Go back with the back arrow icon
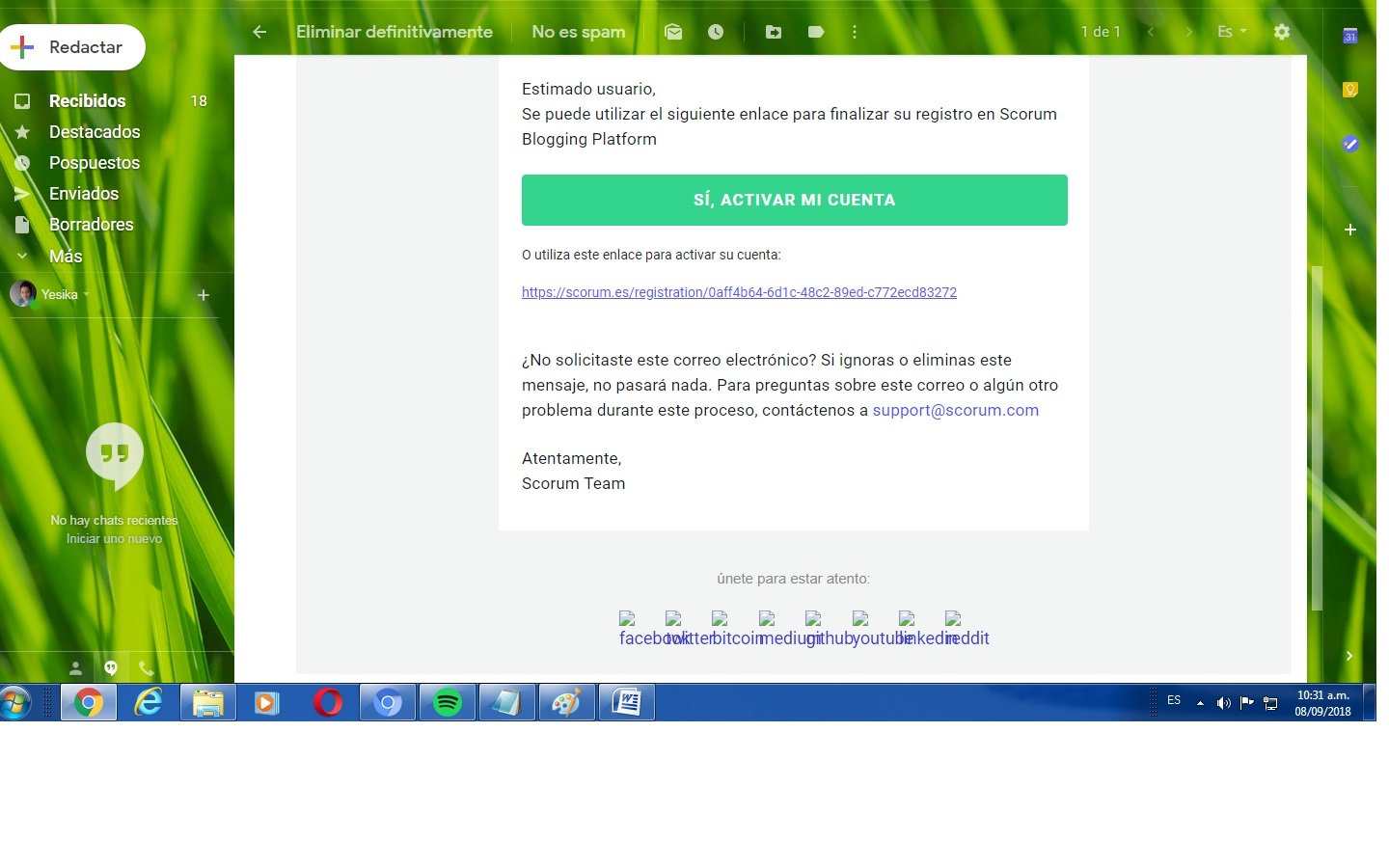Screen dimensions: 1389x868 tap(259, 32)
